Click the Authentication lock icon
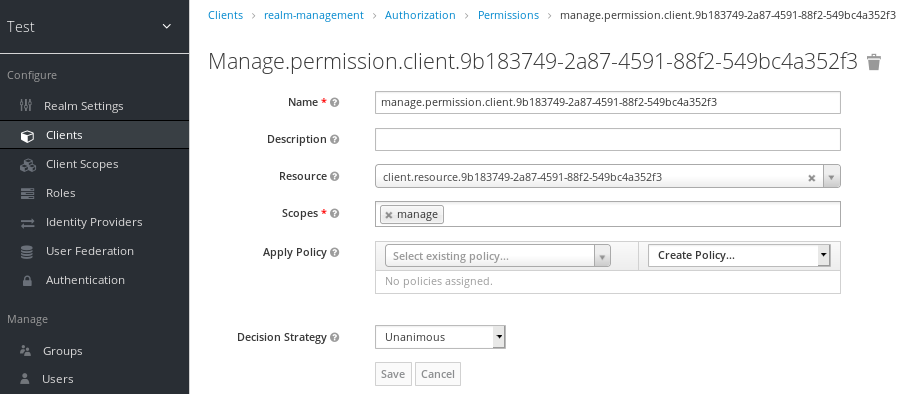The width and height of the screenshot is (898, 394). coord(27,281)
